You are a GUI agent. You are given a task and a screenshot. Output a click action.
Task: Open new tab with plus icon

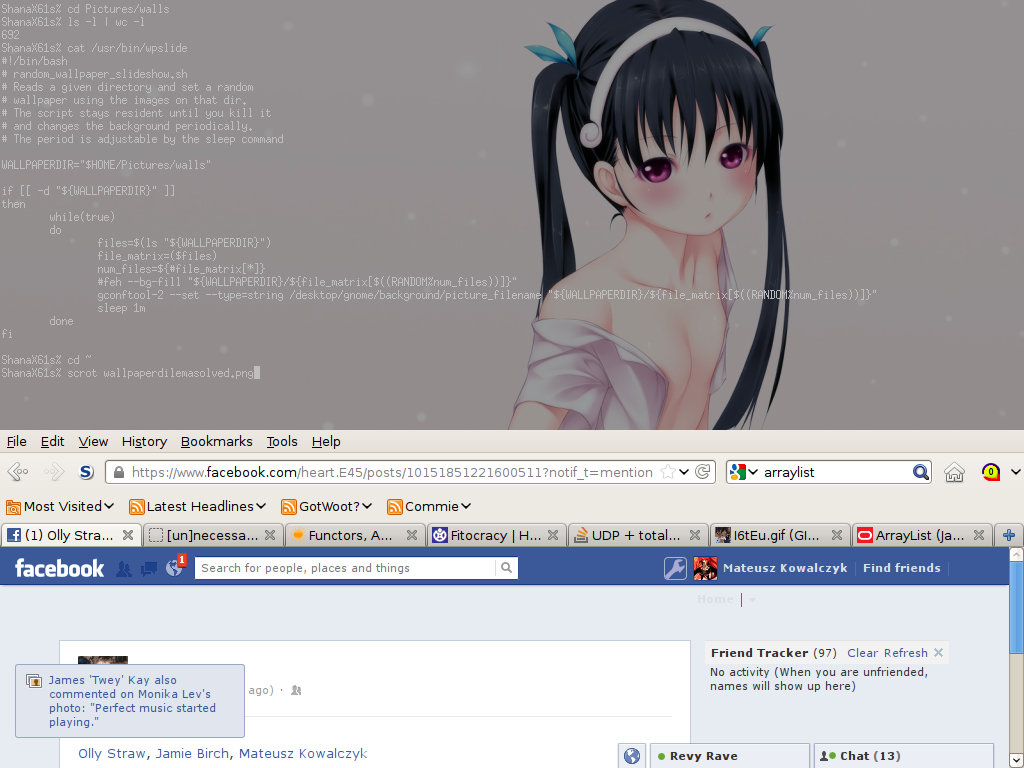[1009, 535]
